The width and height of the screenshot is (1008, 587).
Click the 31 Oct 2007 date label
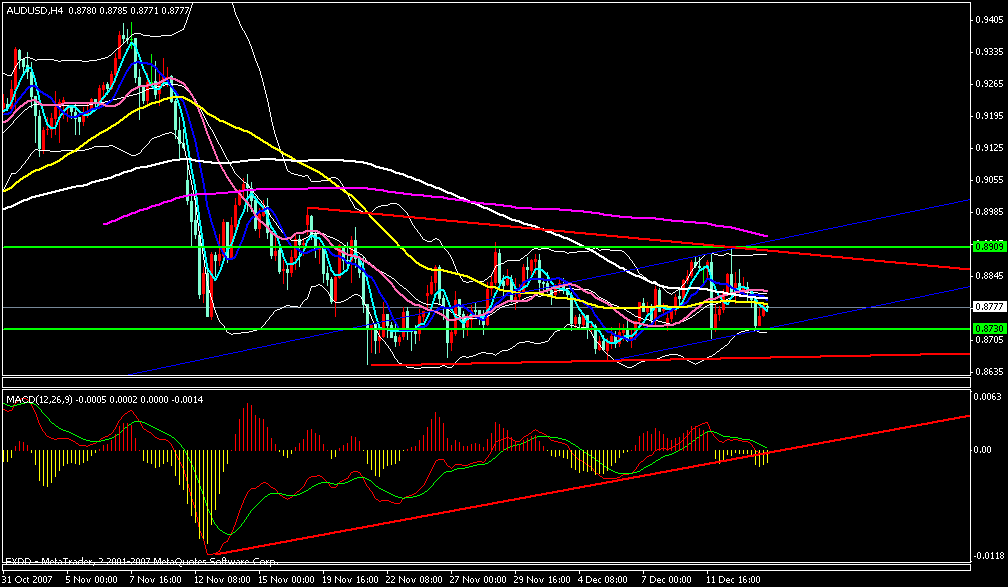(25, 580)
